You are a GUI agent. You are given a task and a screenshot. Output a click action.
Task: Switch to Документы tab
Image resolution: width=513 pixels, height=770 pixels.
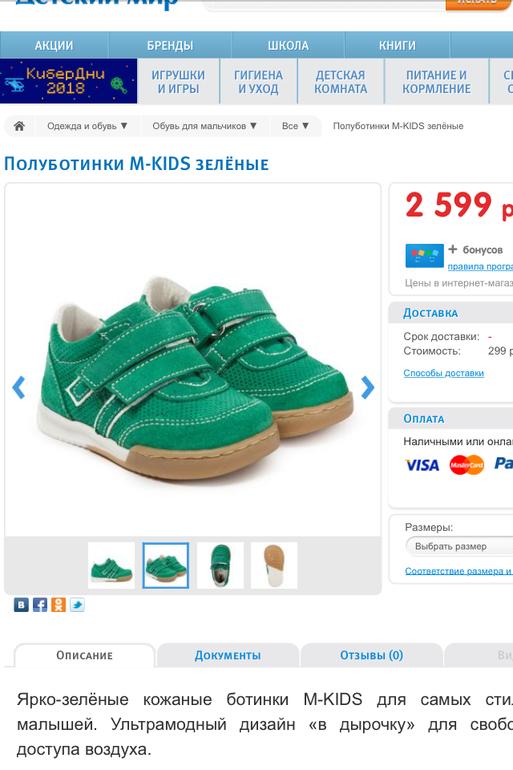coord(228,655)
